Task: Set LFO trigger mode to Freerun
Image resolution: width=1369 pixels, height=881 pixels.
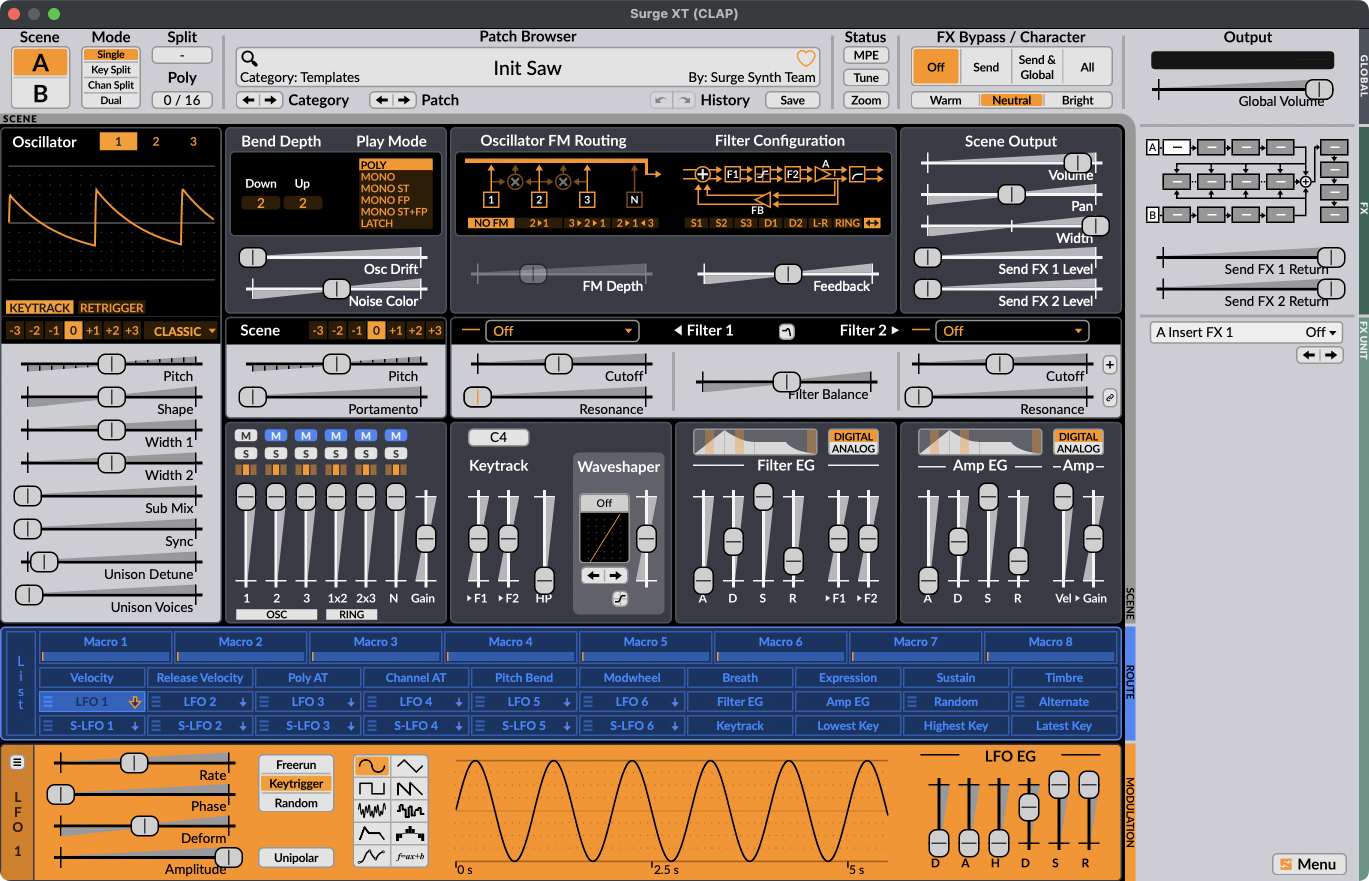Action: (296, 766)
